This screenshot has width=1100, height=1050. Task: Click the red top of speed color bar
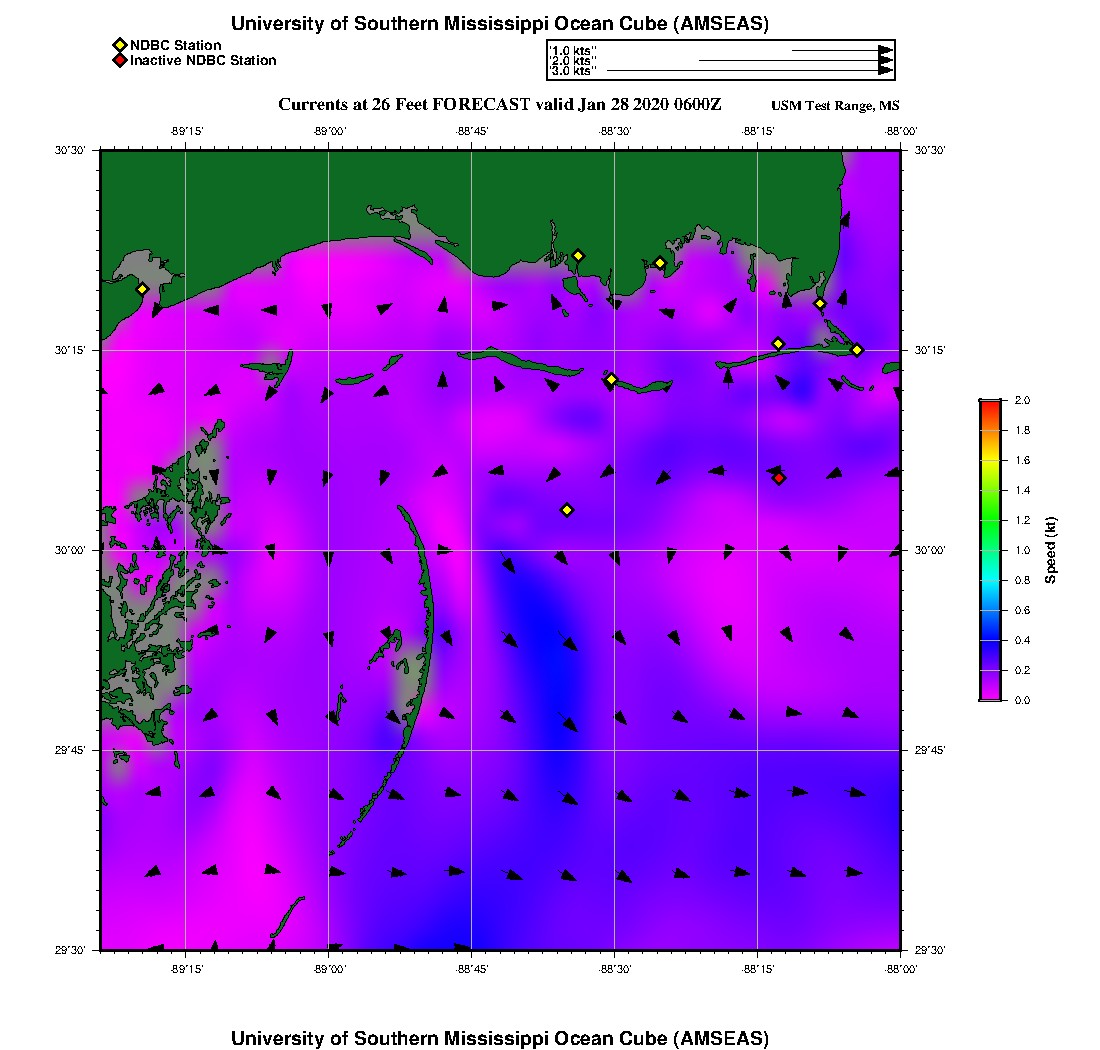tap(989, 405)
